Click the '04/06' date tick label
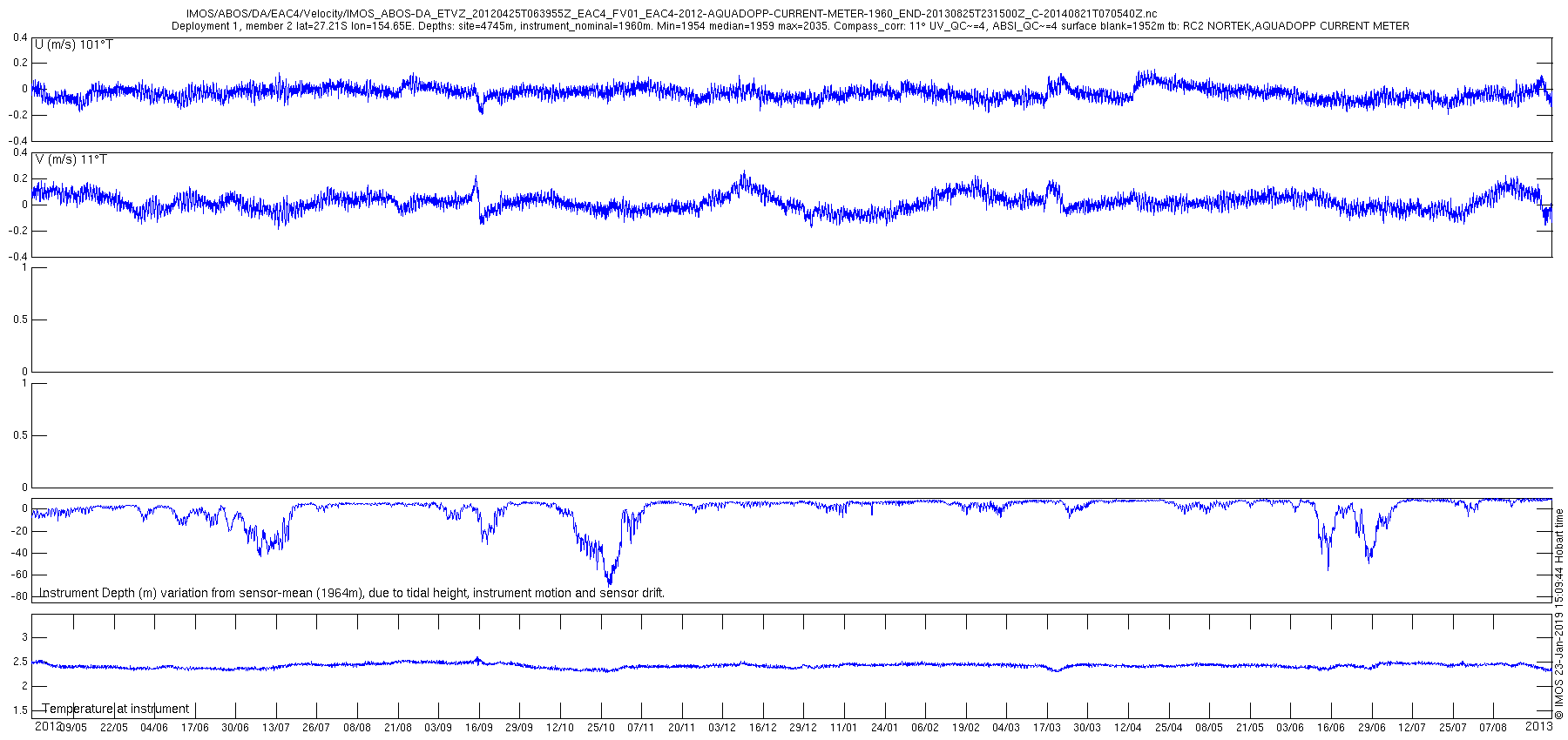The height and width of the screenshot is (740, 1568). click(154, 728)
